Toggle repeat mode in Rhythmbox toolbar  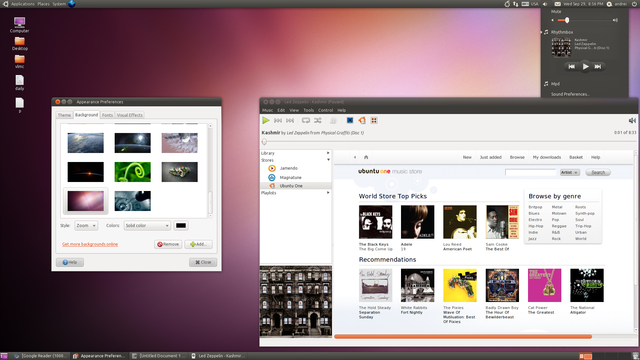(x=306, y=120)
